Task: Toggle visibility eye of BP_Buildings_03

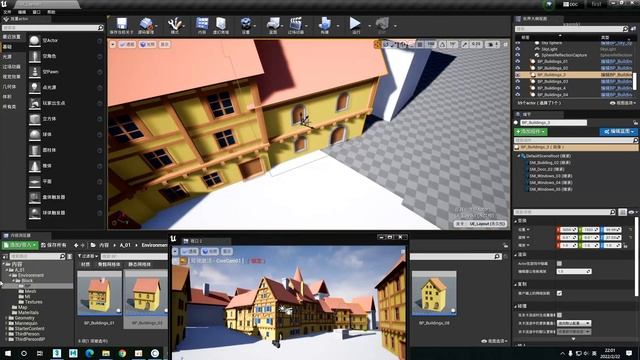Action: [518, 82]
